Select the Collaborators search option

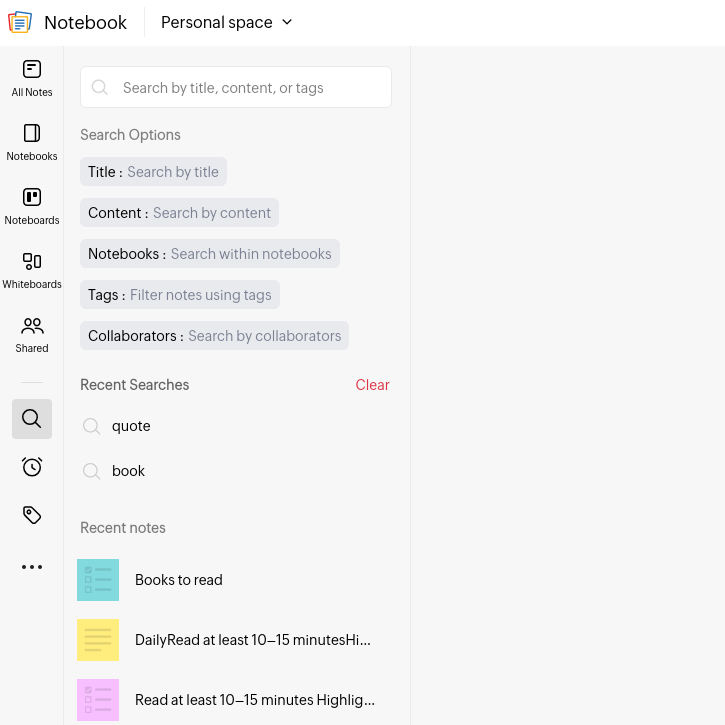(x=214, y=336)
